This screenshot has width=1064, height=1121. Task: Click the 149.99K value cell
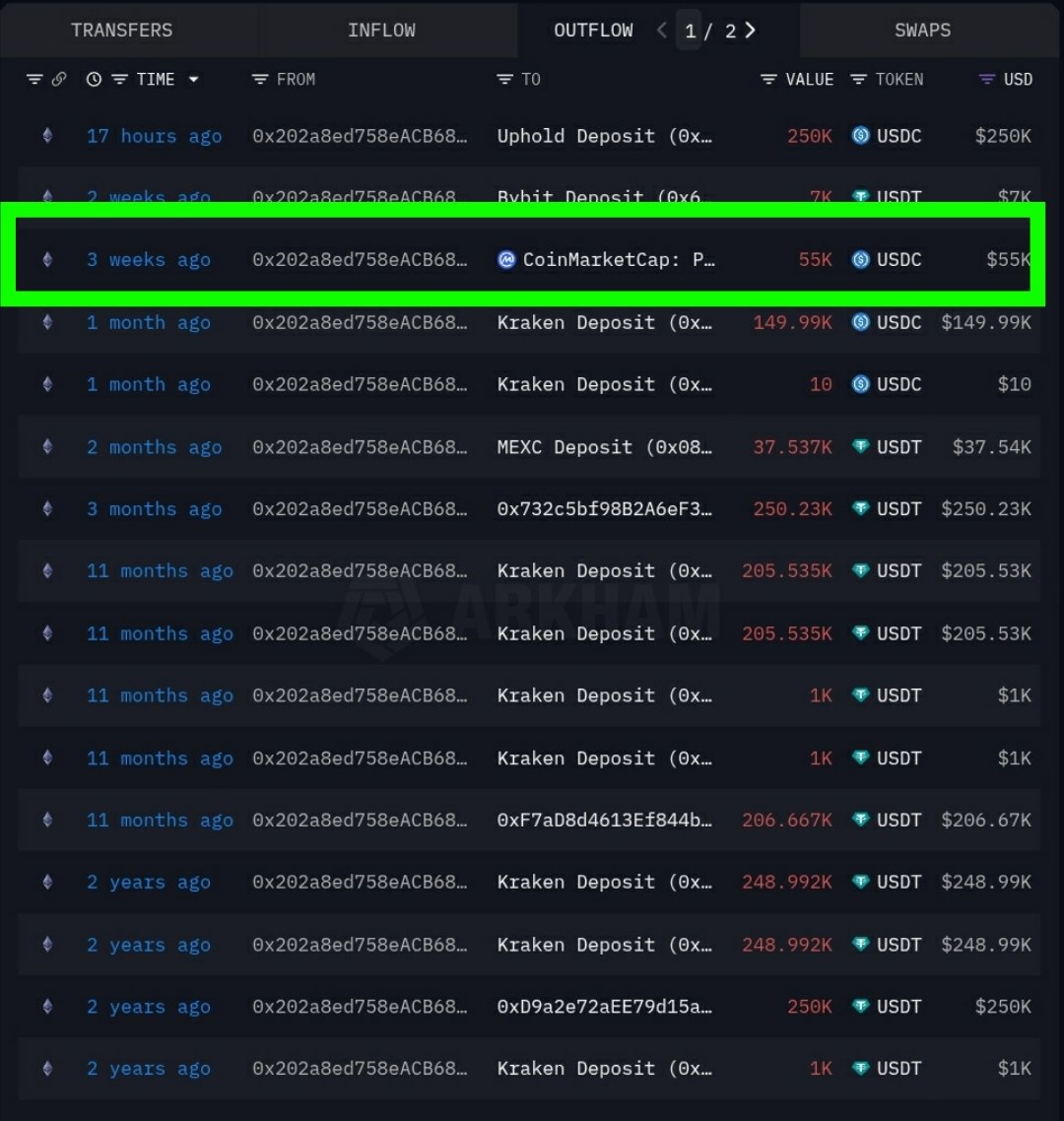point(792,322)
